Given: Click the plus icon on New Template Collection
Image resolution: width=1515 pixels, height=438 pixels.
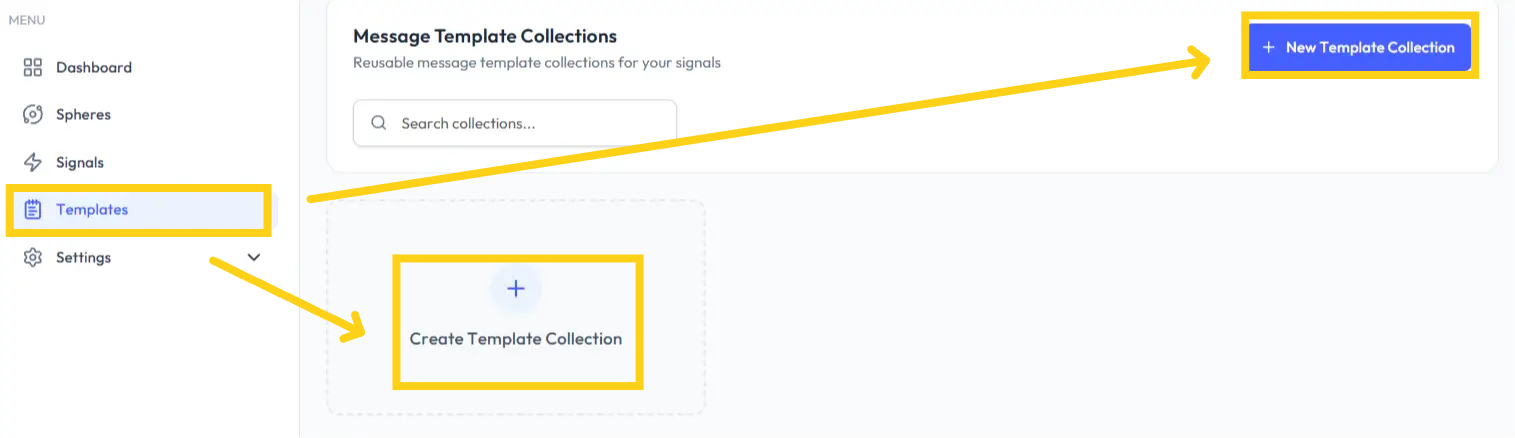Looking at the screenshot, I should click(x=1269, y=48).
